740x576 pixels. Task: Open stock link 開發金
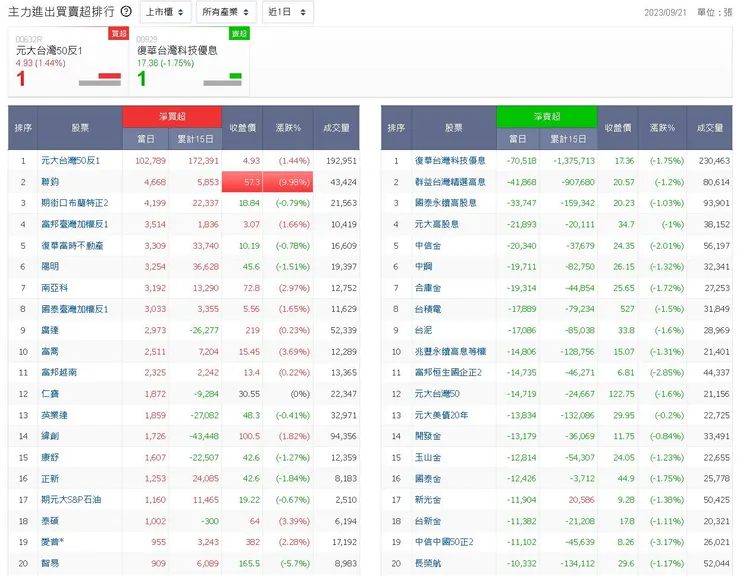coord(428,436)
